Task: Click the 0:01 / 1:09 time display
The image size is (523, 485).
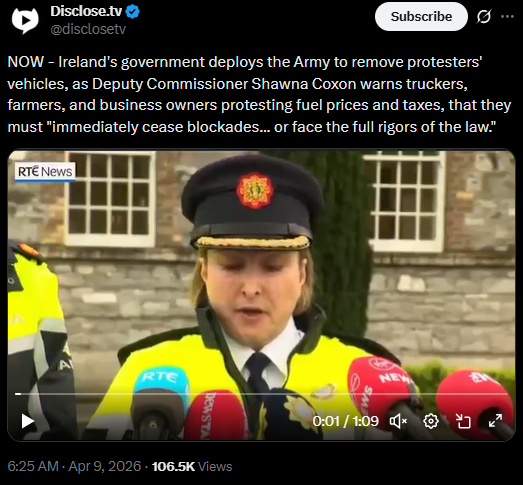Action: (x=346, y=421)
